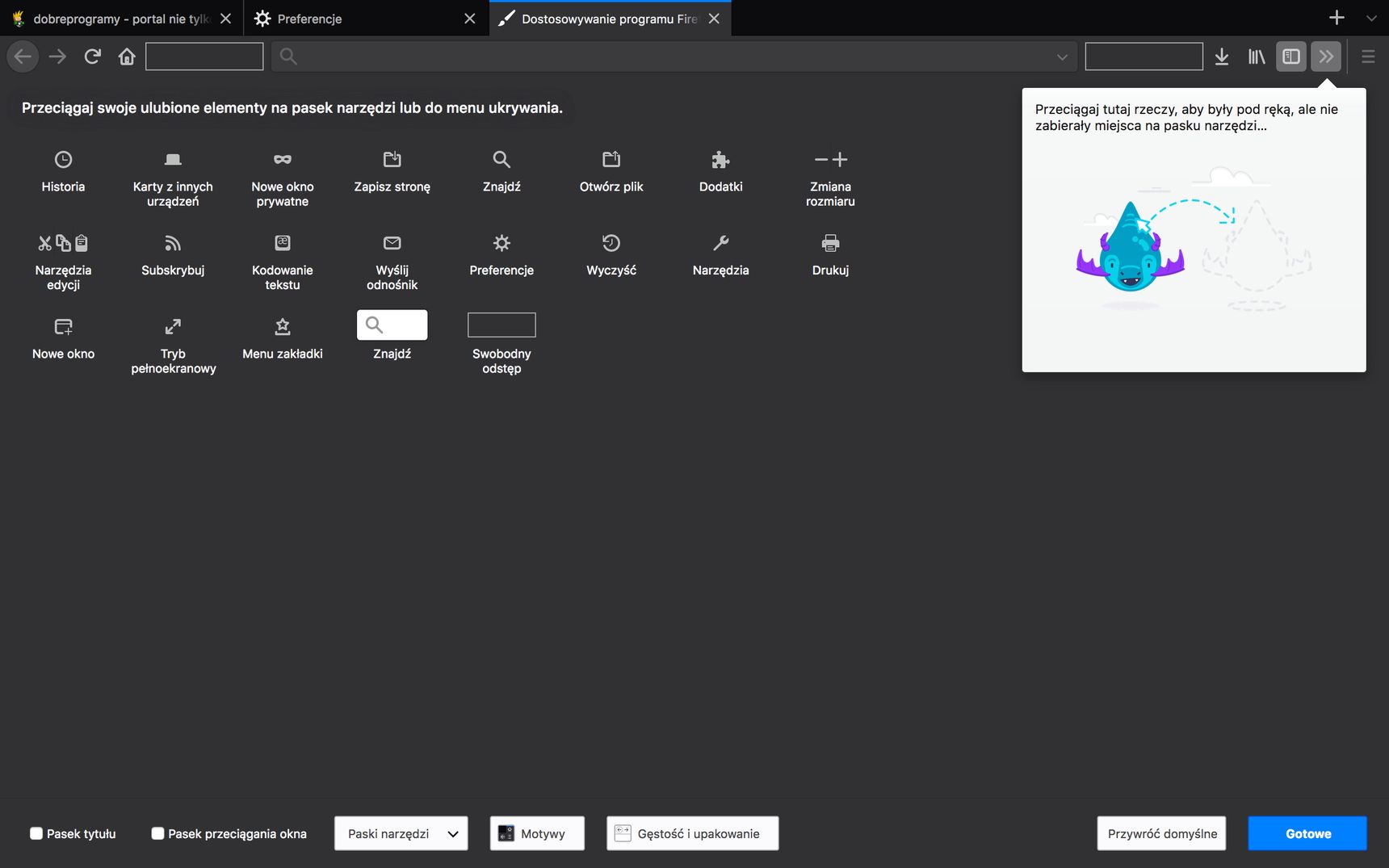1389x868 pixels.
Task: Click the Kodowanie tekstu icon
Action: click(283, 242)
